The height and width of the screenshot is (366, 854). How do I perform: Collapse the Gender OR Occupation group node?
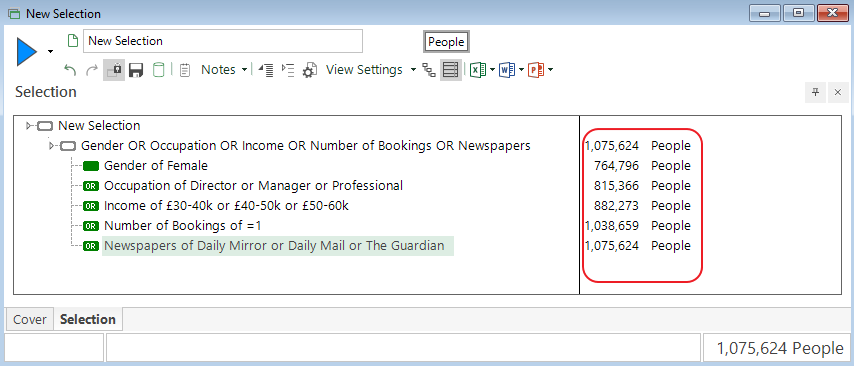click(52, 146)
